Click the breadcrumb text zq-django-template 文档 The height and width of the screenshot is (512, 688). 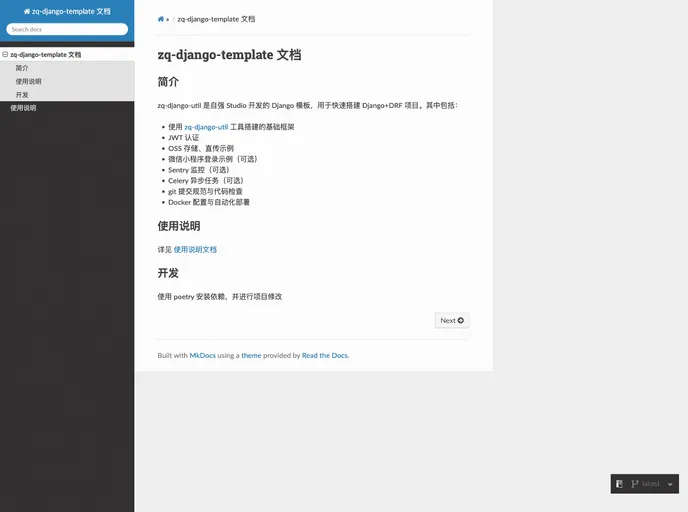coord(216,19)
